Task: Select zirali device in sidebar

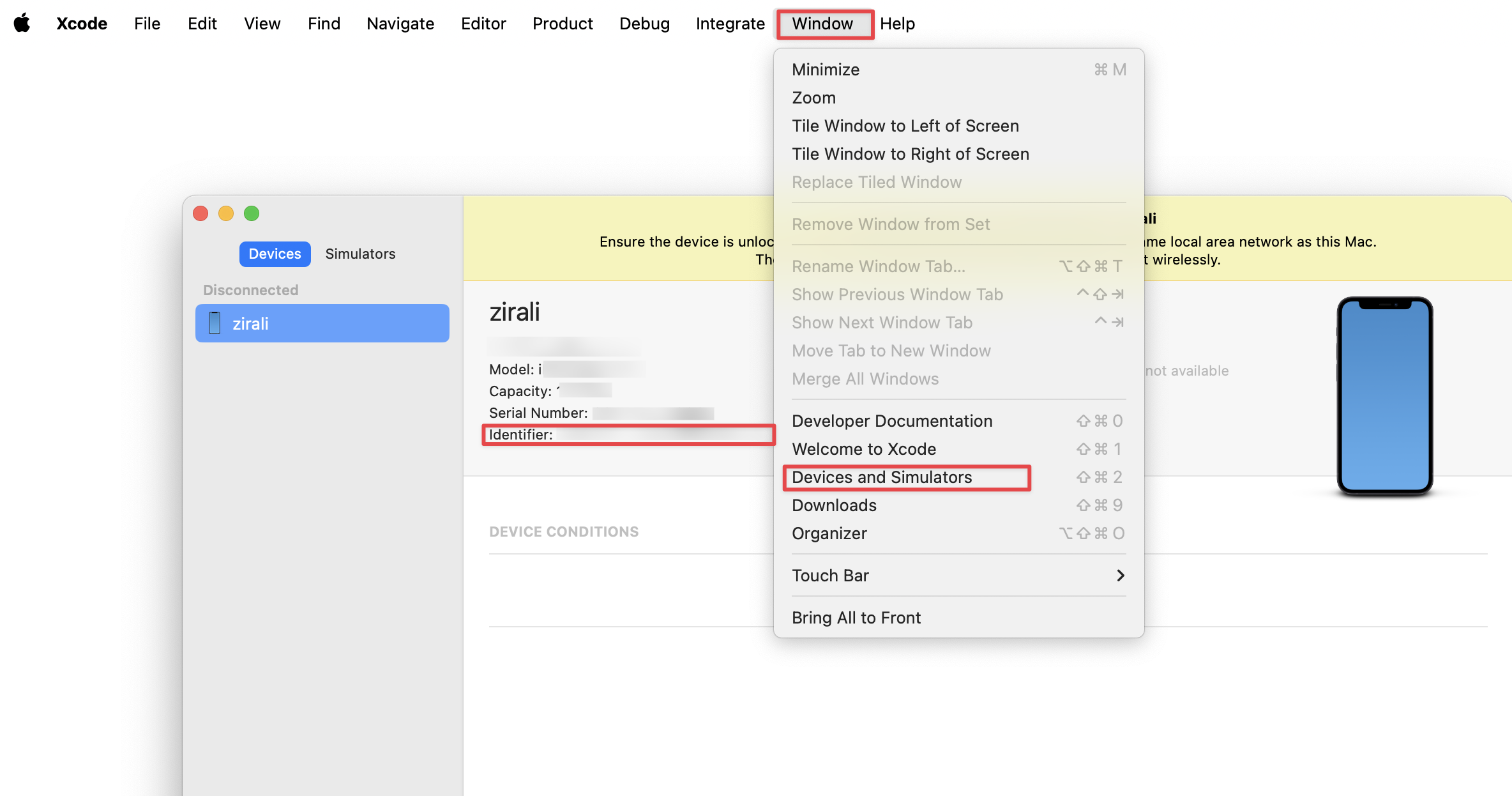Action: pos(322,323)
